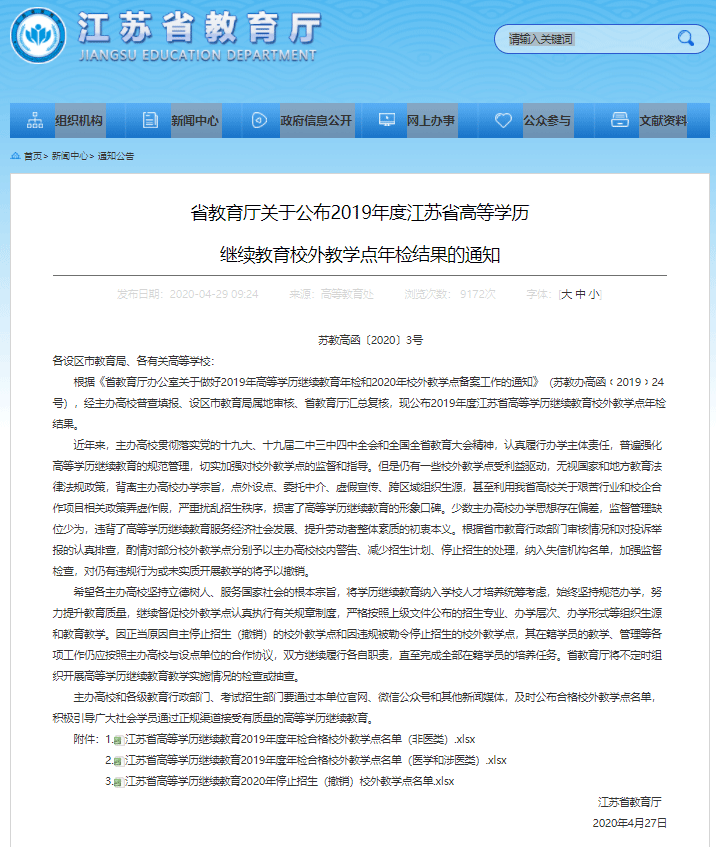Set font size to 大
Screen dimensions: 716x847
pos(566,294)
